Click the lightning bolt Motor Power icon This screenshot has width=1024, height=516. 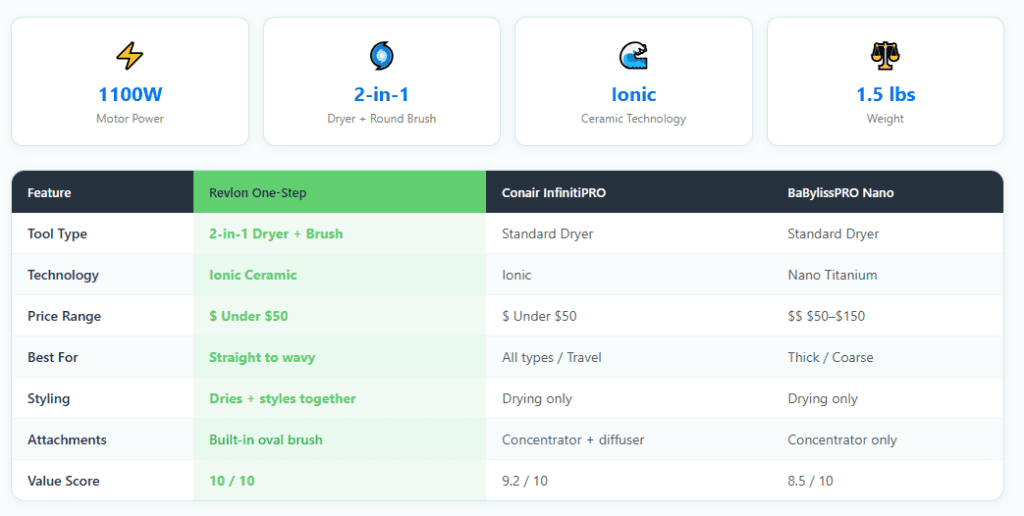coord(130,56)
